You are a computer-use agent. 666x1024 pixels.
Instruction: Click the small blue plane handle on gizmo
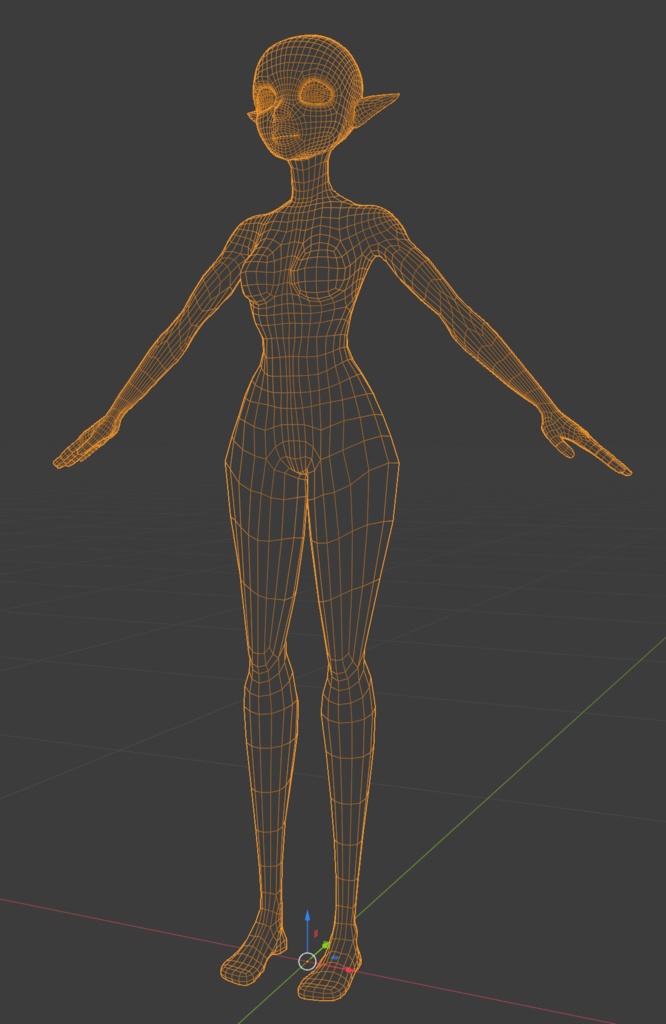335,957
